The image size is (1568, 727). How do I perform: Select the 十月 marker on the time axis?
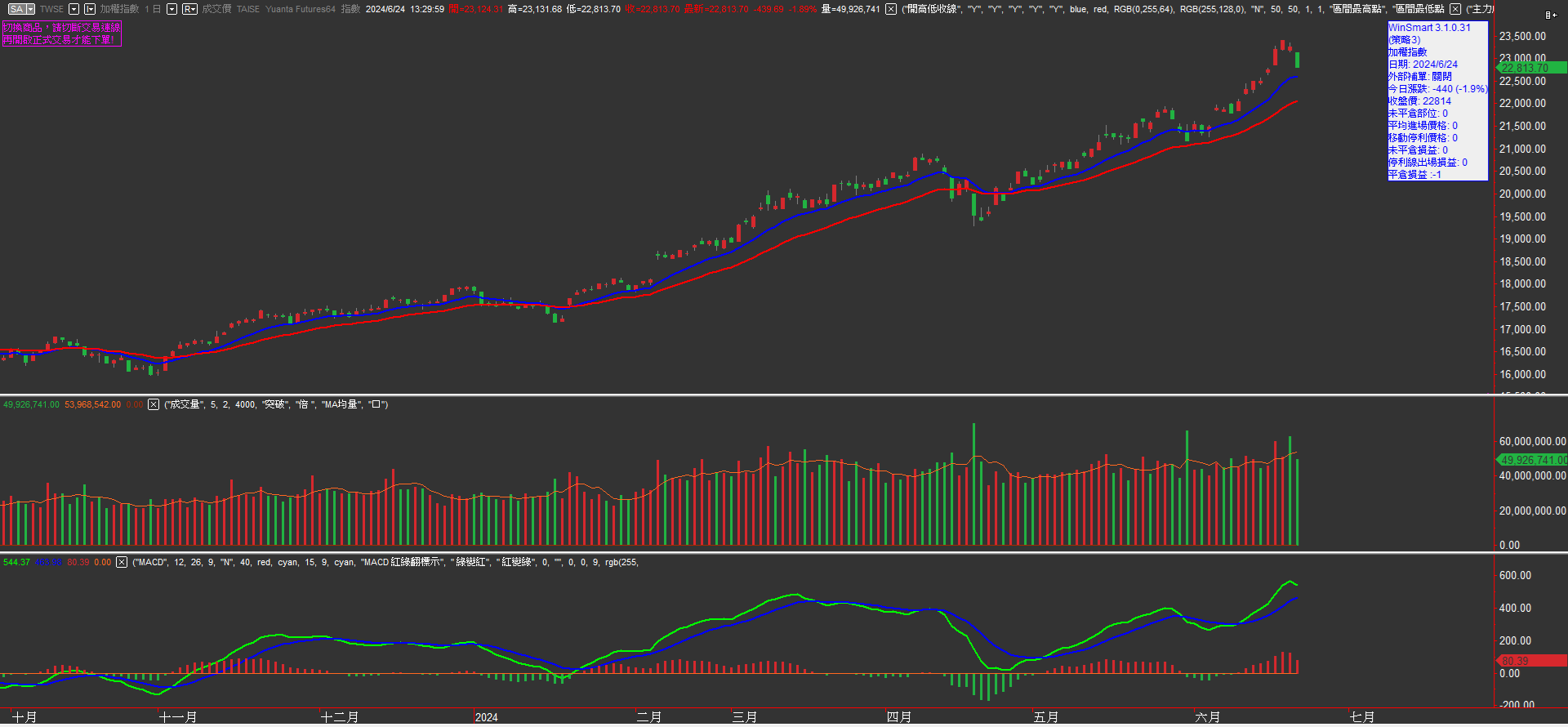(x=24, y=717)
